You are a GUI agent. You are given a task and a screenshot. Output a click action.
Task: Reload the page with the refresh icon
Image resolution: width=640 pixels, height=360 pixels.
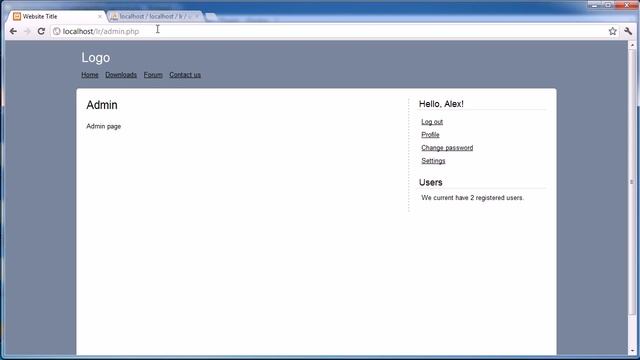click(41, 31)
